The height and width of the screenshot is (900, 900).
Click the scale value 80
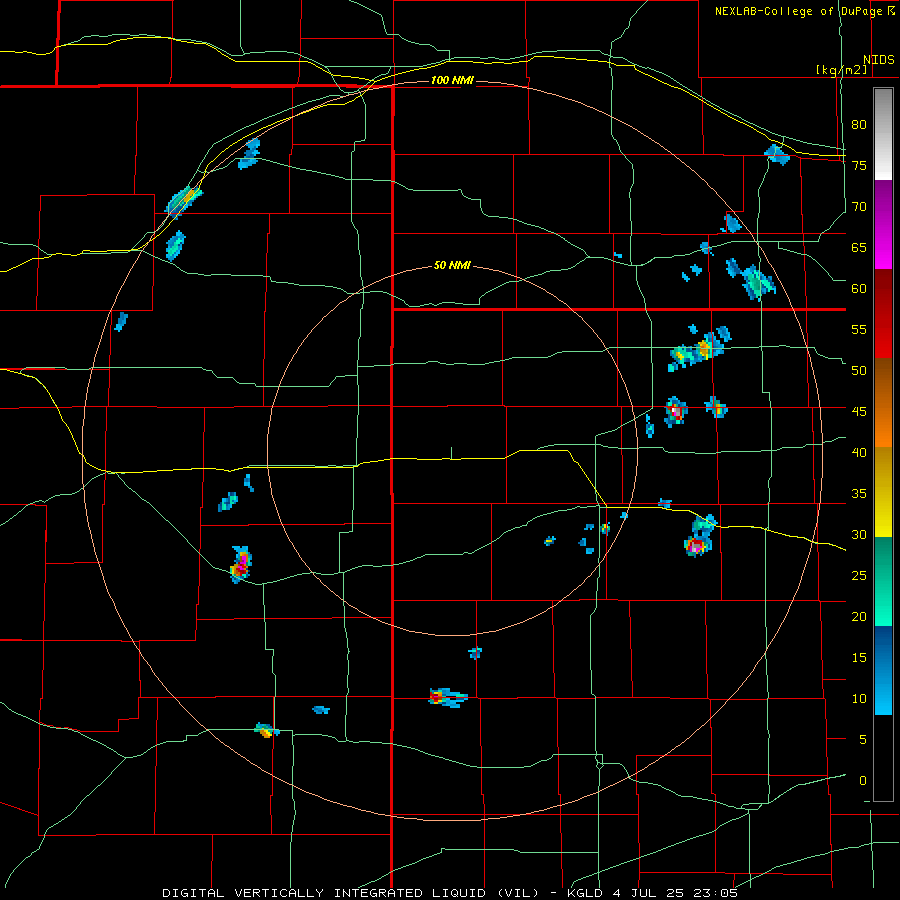click(x=859, y=125)
